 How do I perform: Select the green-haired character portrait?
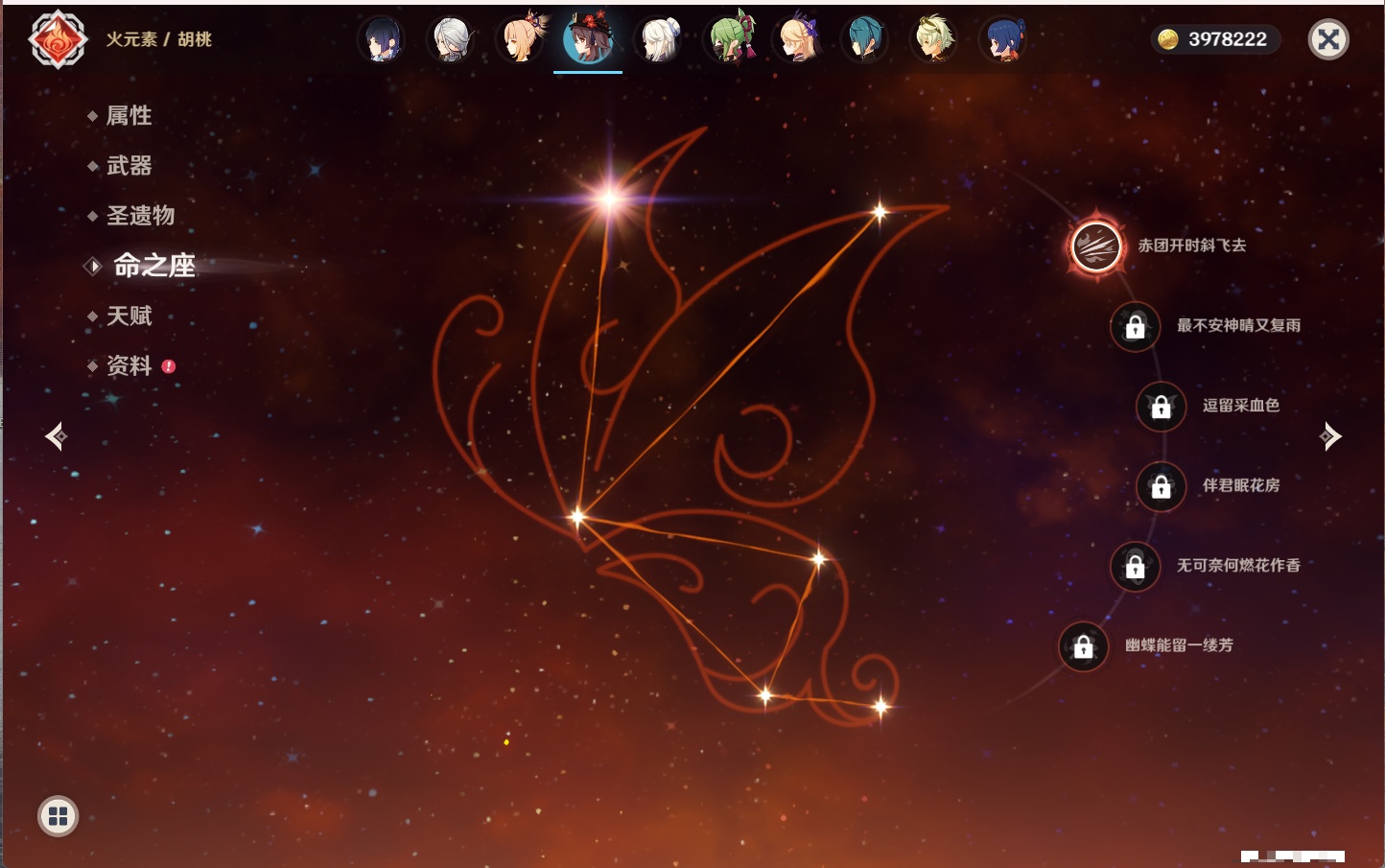(731, 40)
